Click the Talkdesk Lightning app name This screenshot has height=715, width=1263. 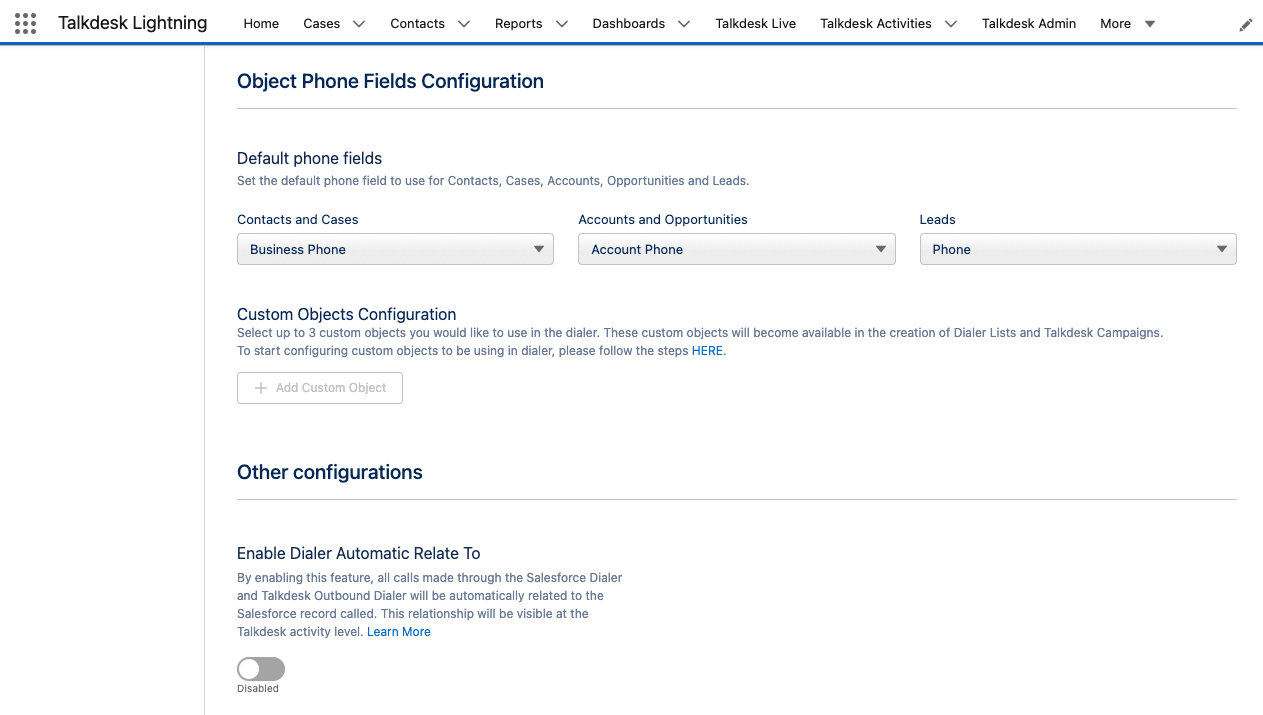(133, 23)
